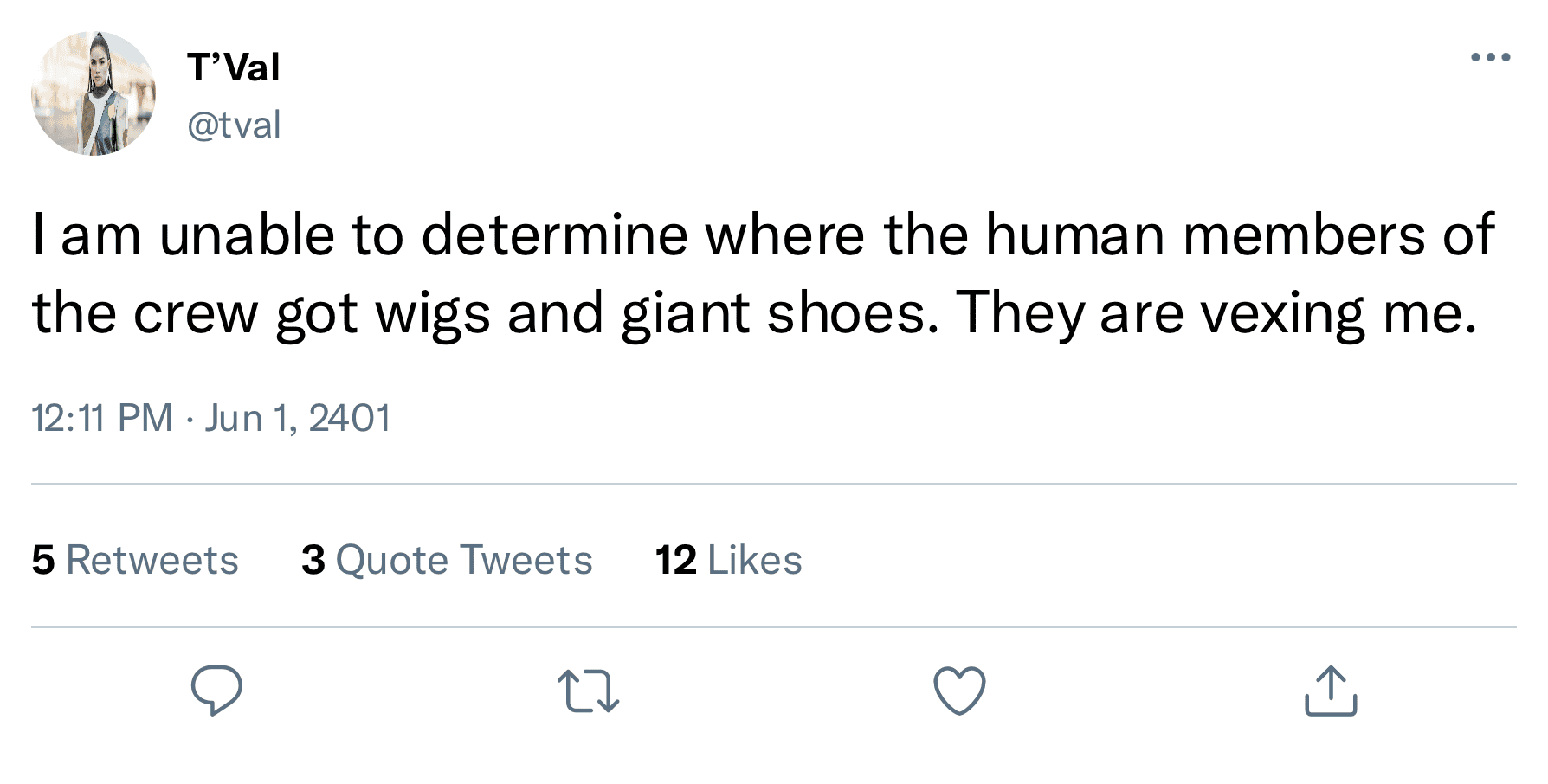1548x784 pixels.
Task: Click the reply speech bubble icon
Action: click(x=216, y=691)
